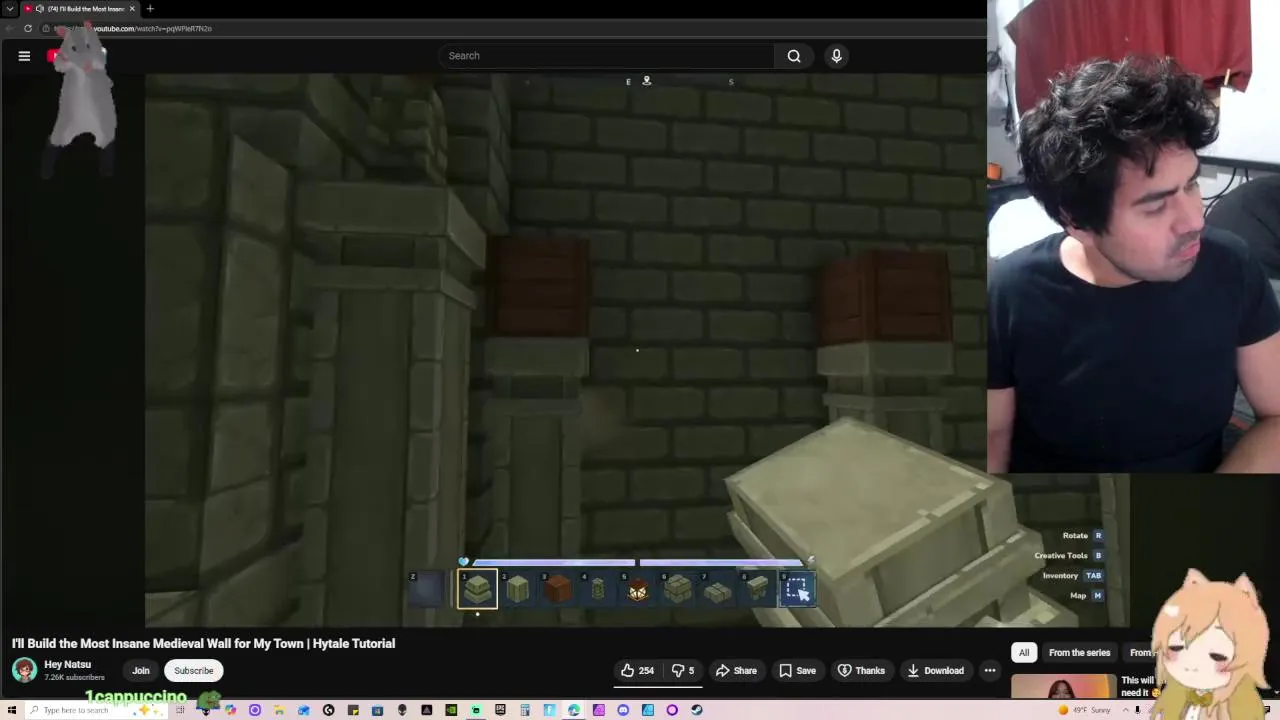Click the Thanks button
This screenshot has width=1280, height=720.
click(861, 671)
